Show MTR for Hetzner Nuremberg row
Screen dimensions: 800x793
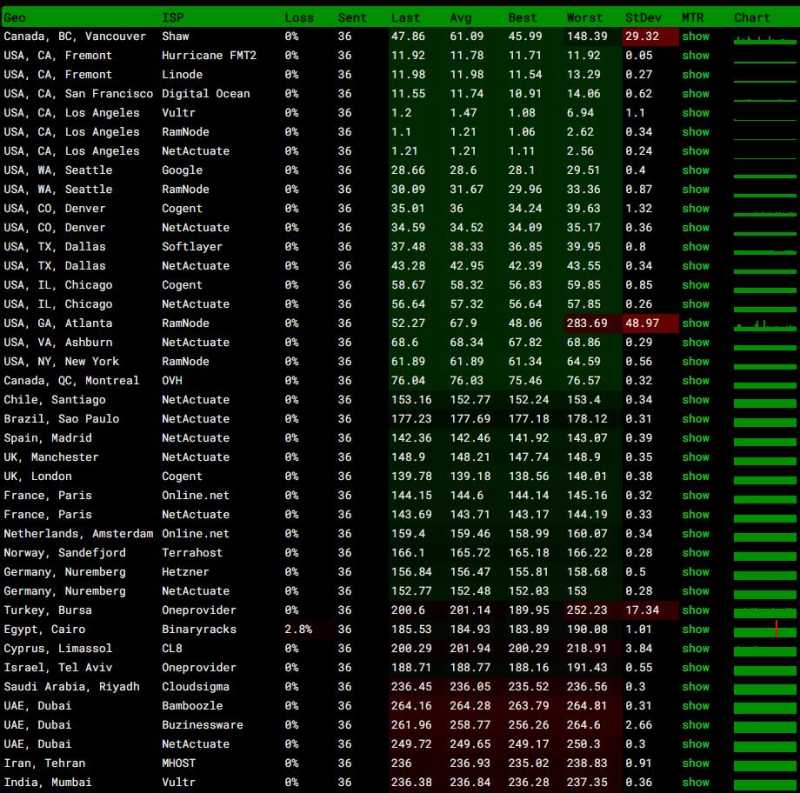point(695,572)
